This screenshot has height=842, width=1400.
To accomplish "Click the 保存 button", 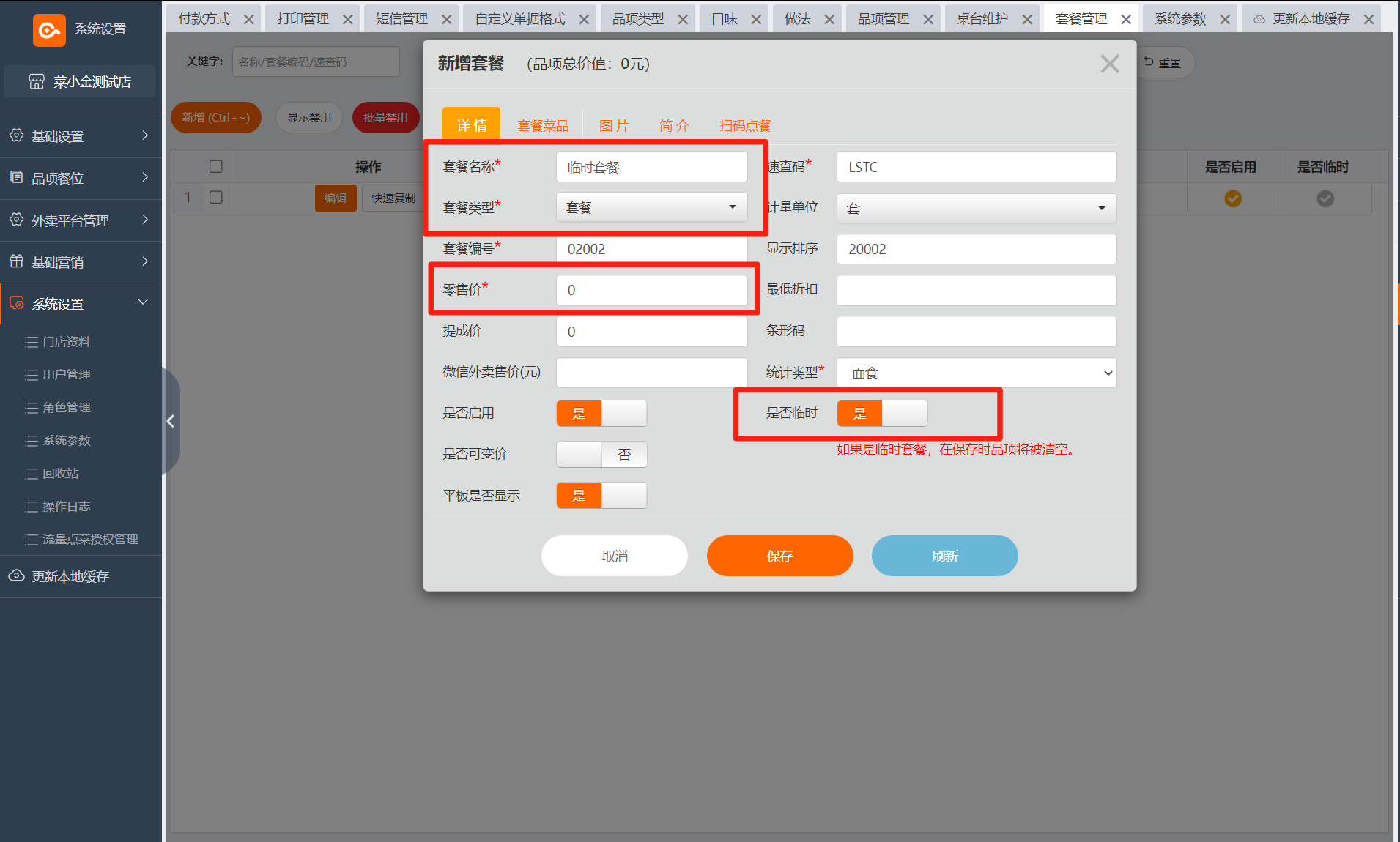I will point(779,556).
